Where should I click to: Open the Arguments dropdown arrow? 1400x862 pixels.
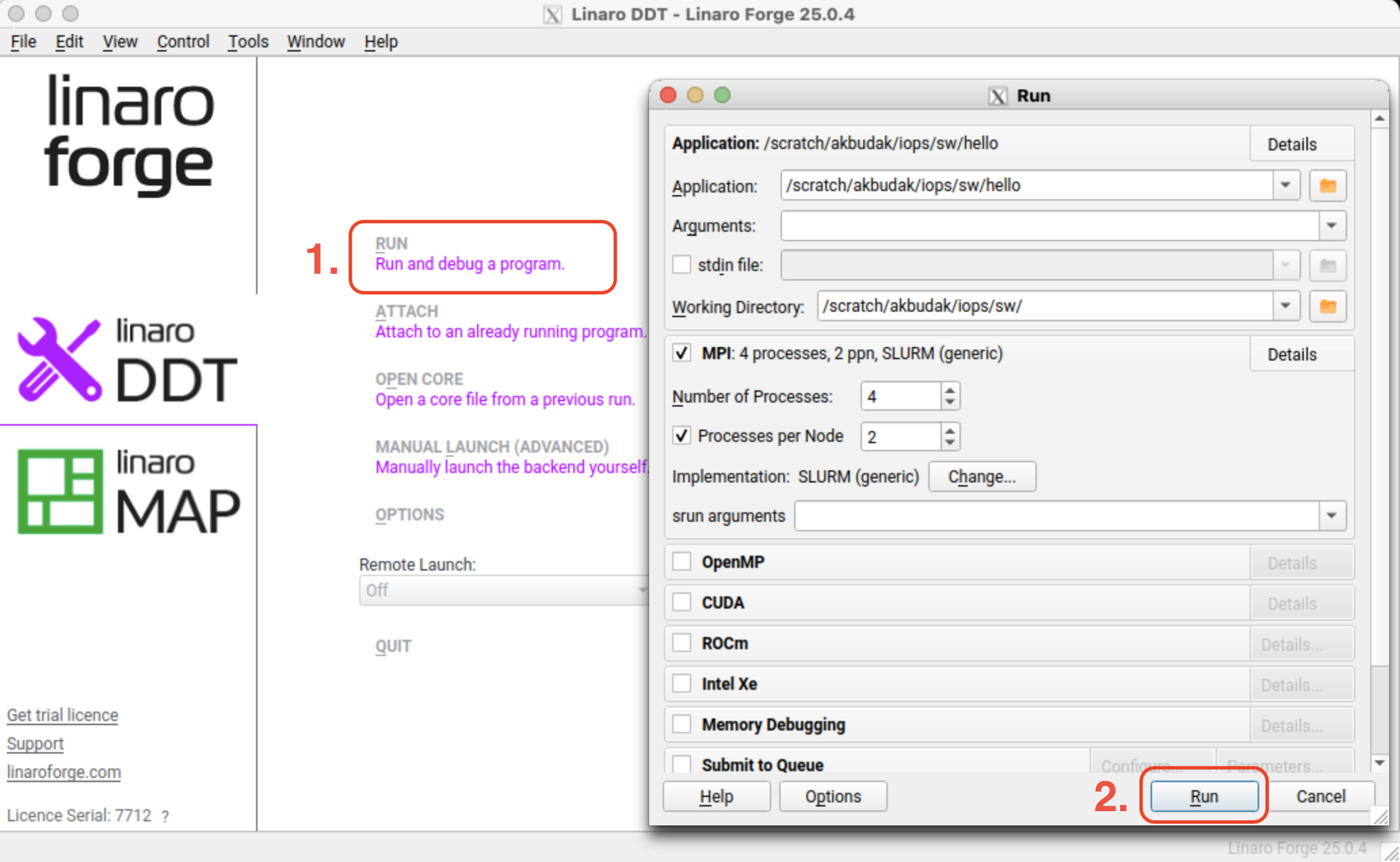(x=1331, y=226)
